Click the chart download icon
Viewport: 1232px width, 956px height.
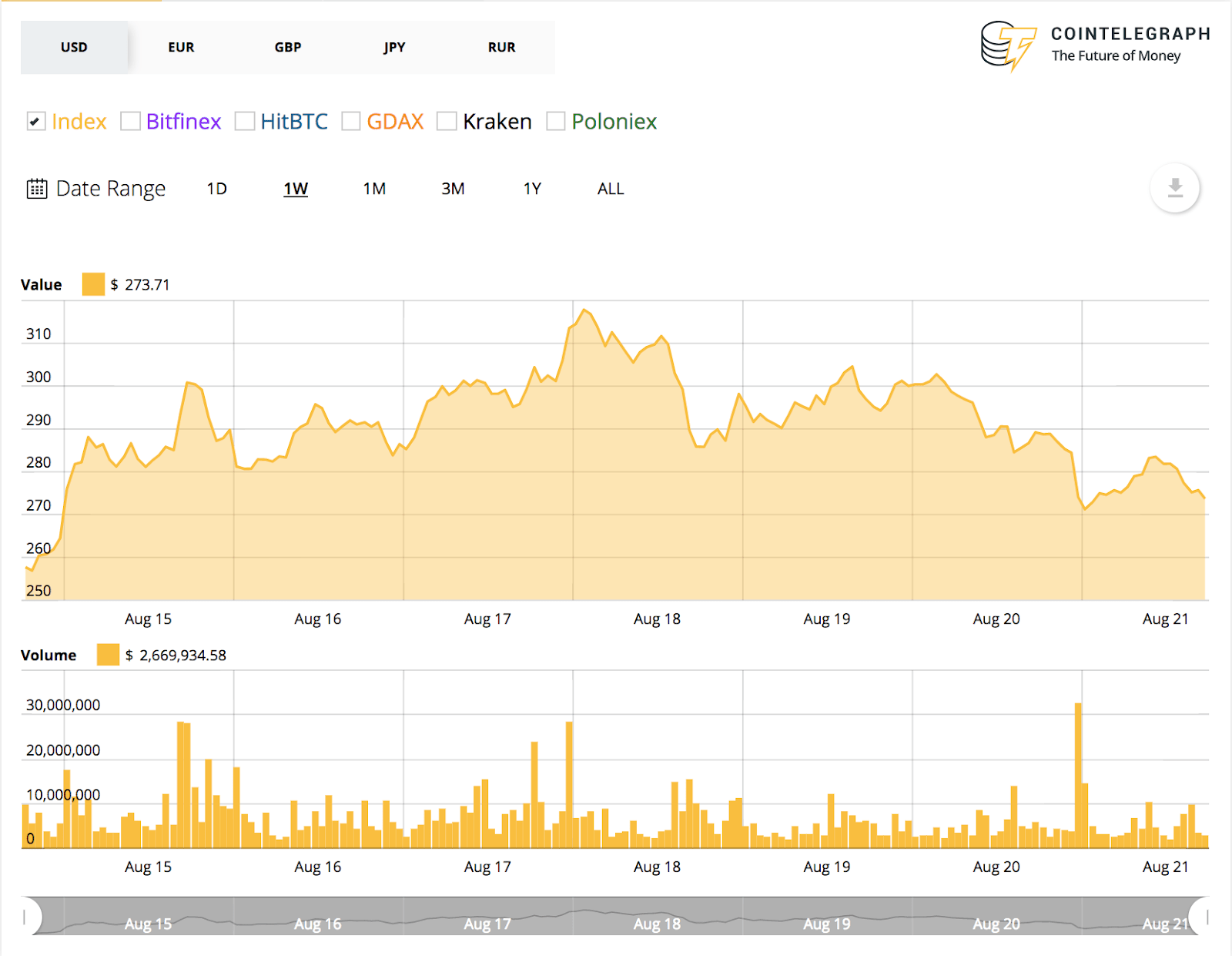(x=1174, y=188)
